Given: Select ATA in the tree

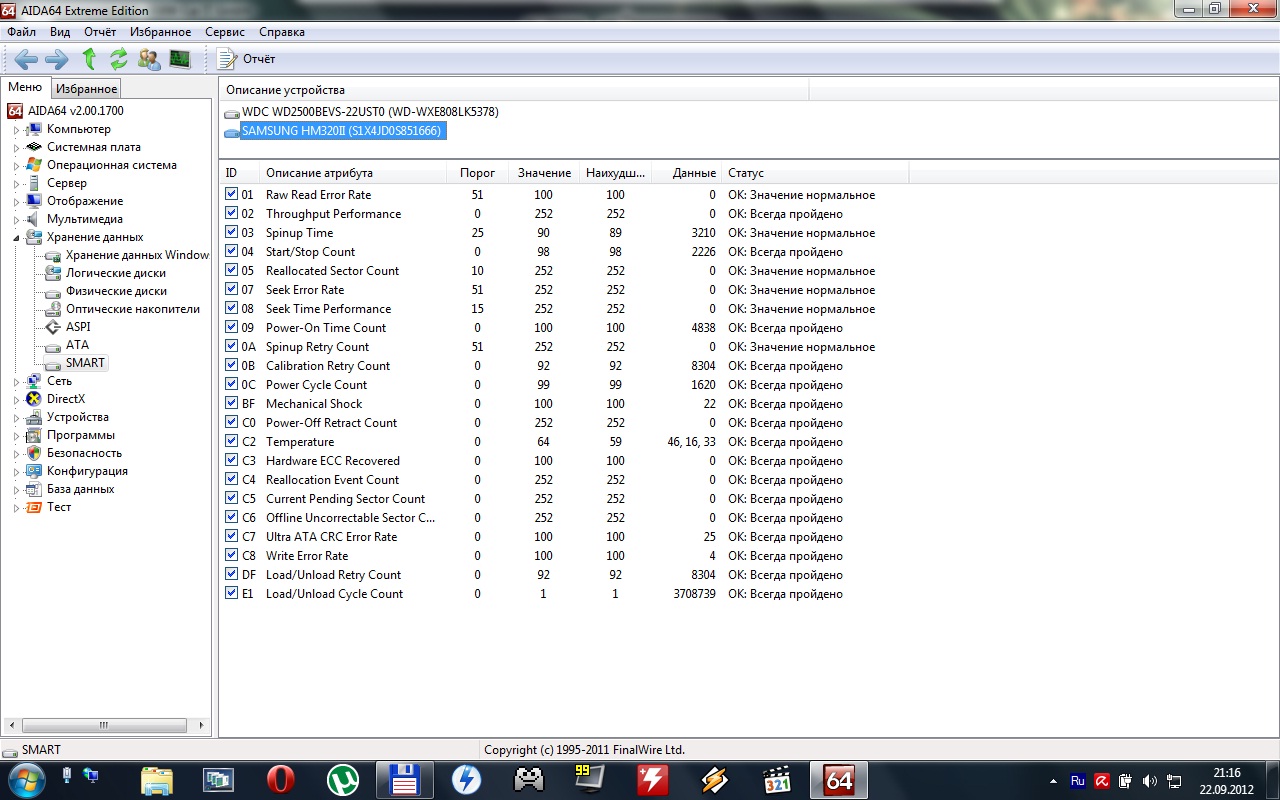Looking at the screenshot, I should point(77,345).
